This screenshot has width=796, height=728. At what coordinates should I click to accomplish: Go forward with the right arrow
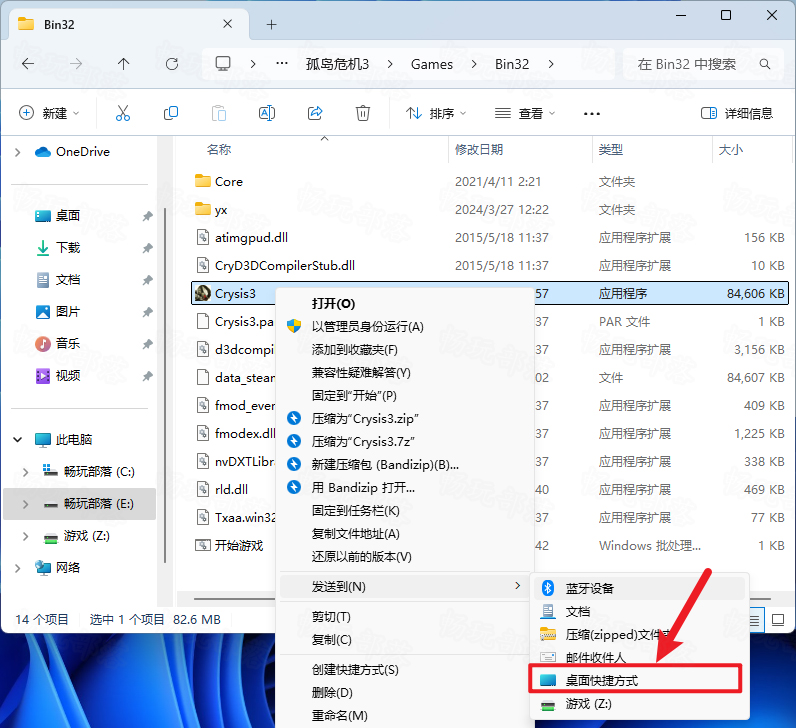click(x=76, y=64)
